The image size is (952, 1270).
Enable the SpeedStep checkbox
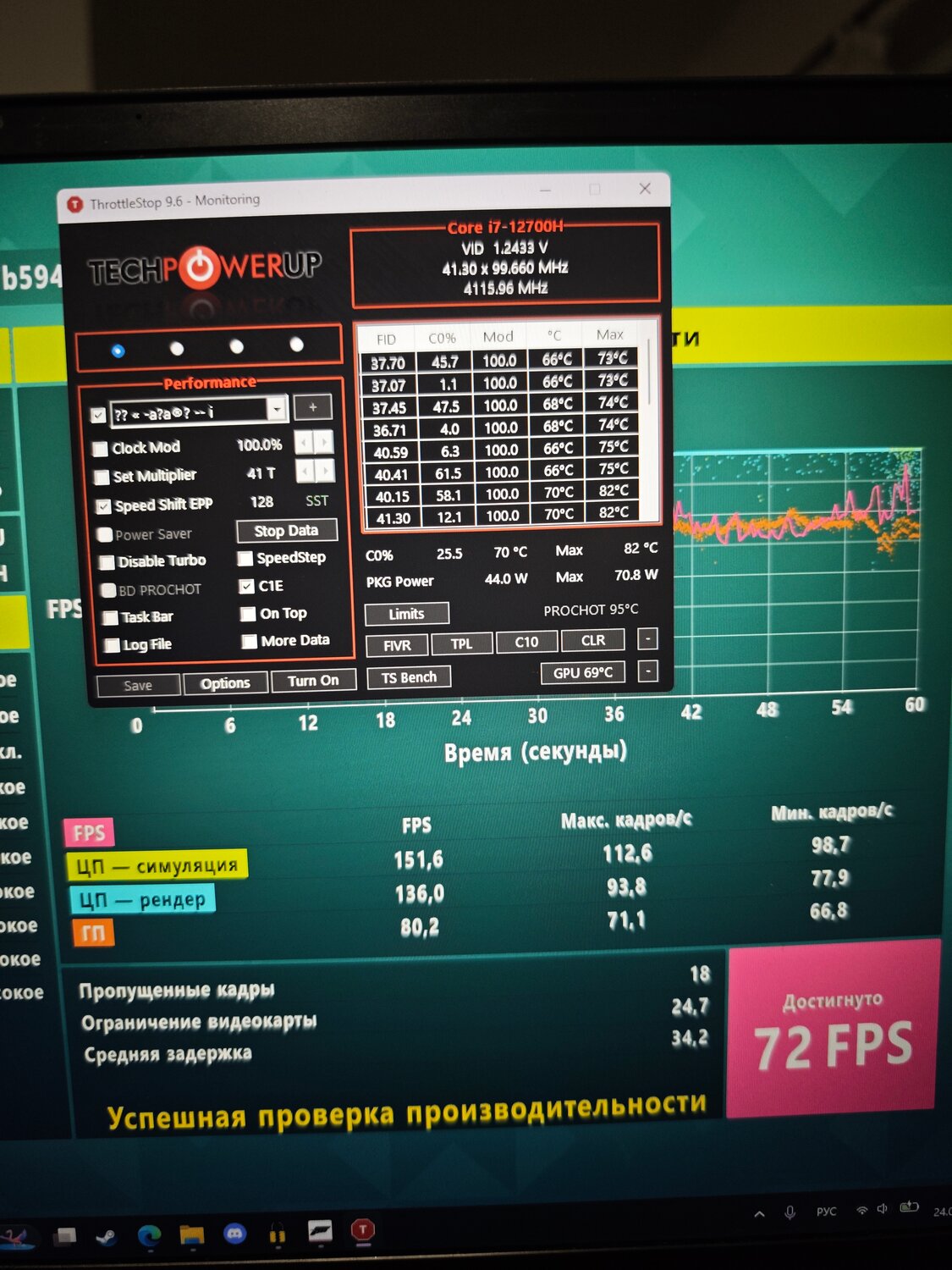click(x=245, y=559)
